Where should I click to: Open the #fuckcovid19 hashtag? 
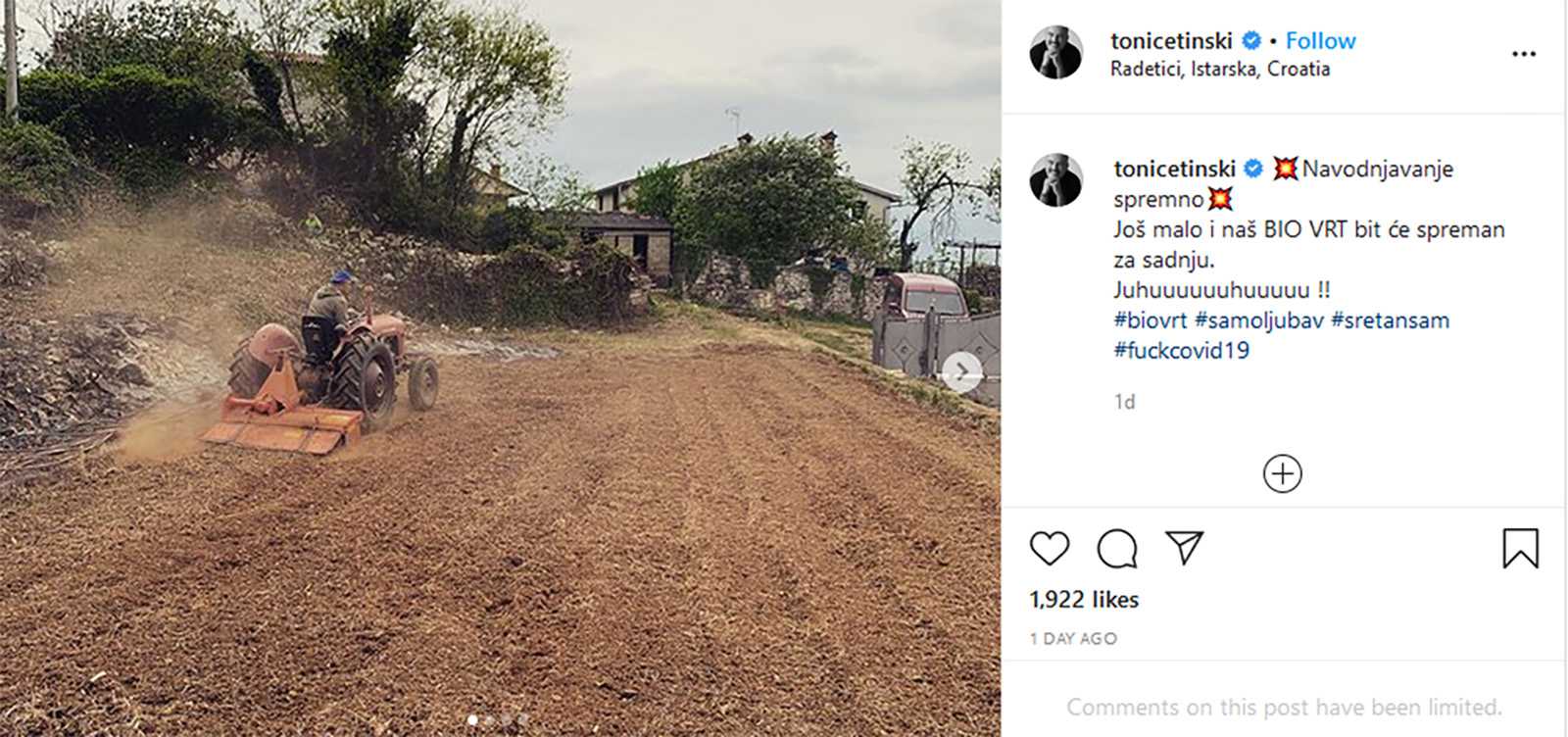[x=1181, y=351]
